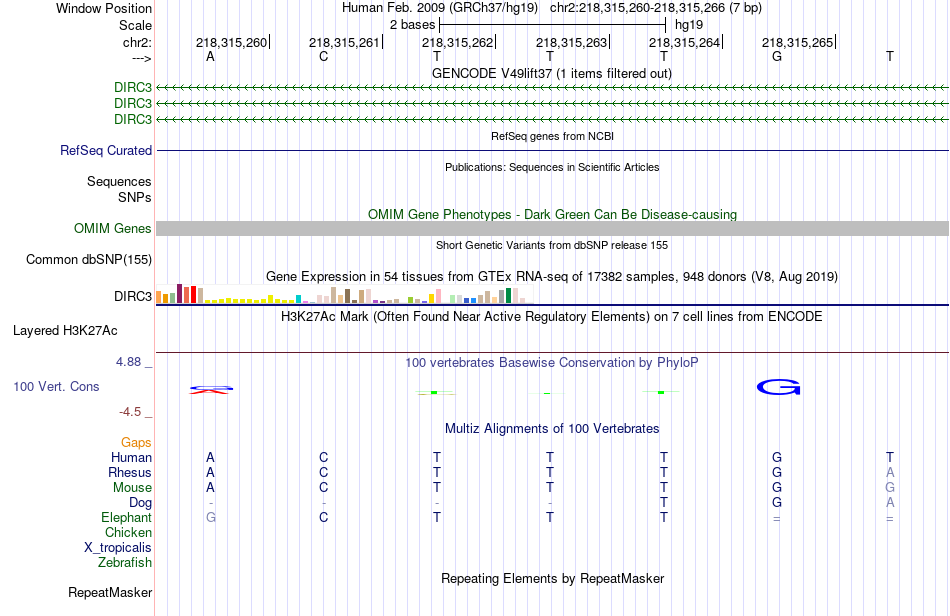Select the Scale track label
Viewport: 950px width, 616px height.
point(135,25)
